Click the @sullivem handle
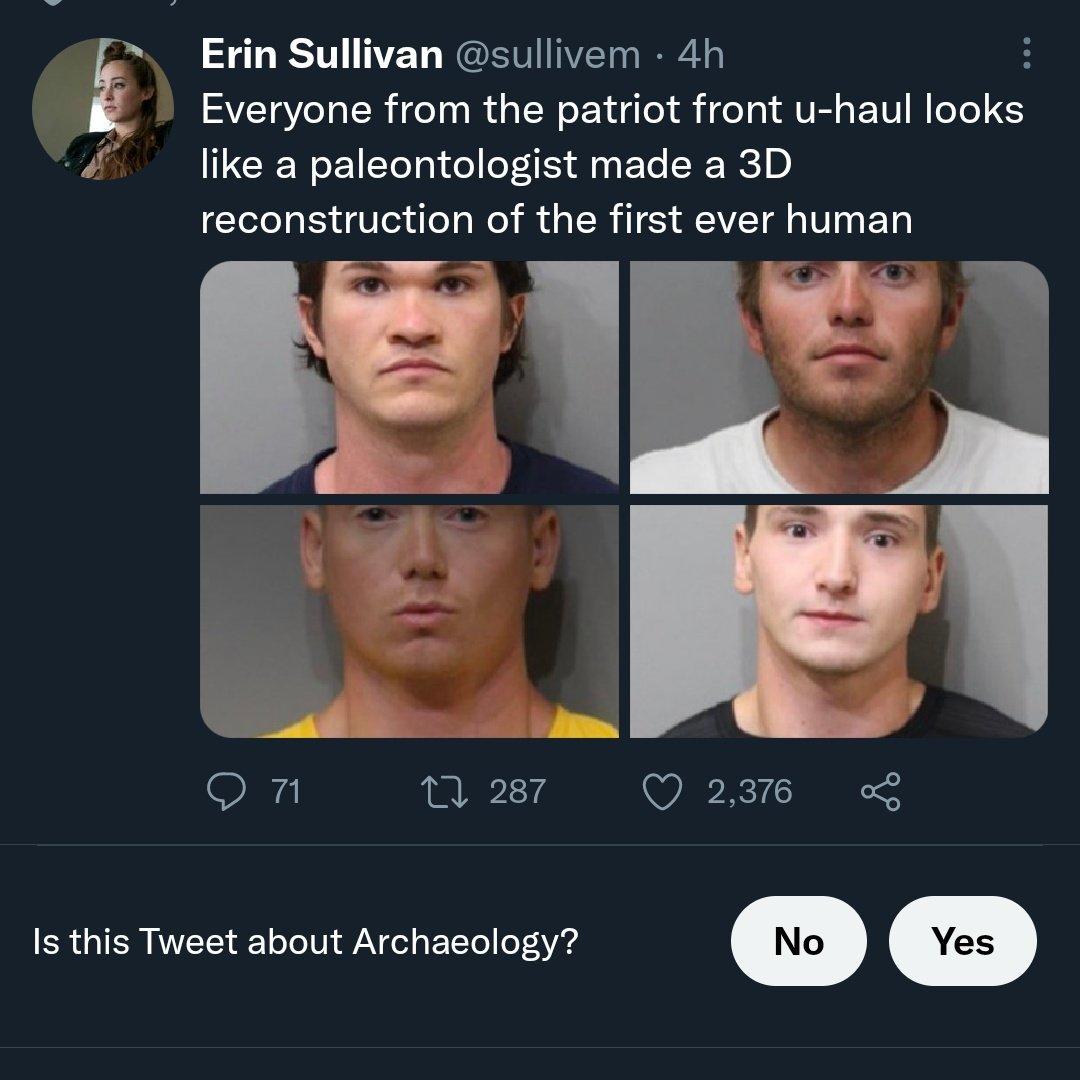Screen dimensions: 1080x1080 click(547, 54)
